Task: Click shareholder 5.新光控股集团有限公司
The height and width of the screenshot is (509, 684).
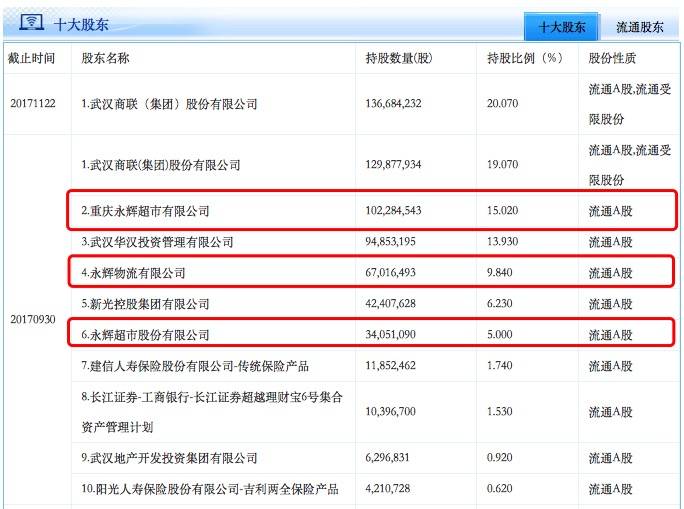Action: (145, 304)
